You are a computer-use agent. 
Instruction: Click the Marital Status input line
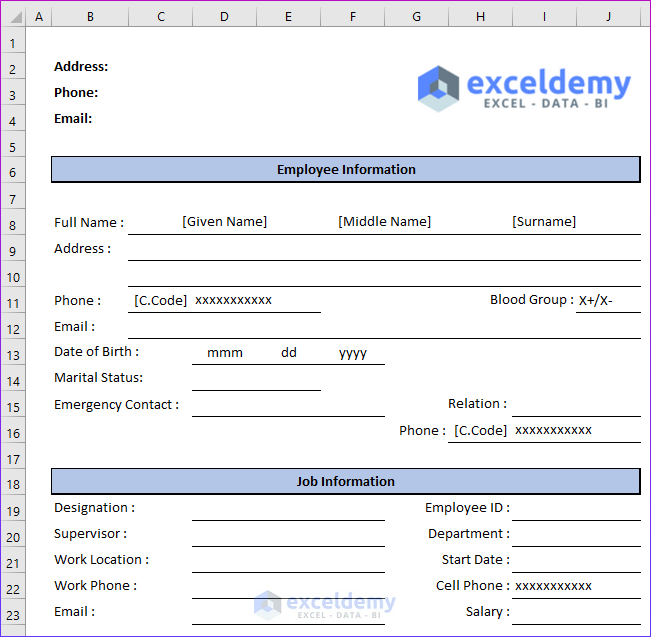point(256,378)
